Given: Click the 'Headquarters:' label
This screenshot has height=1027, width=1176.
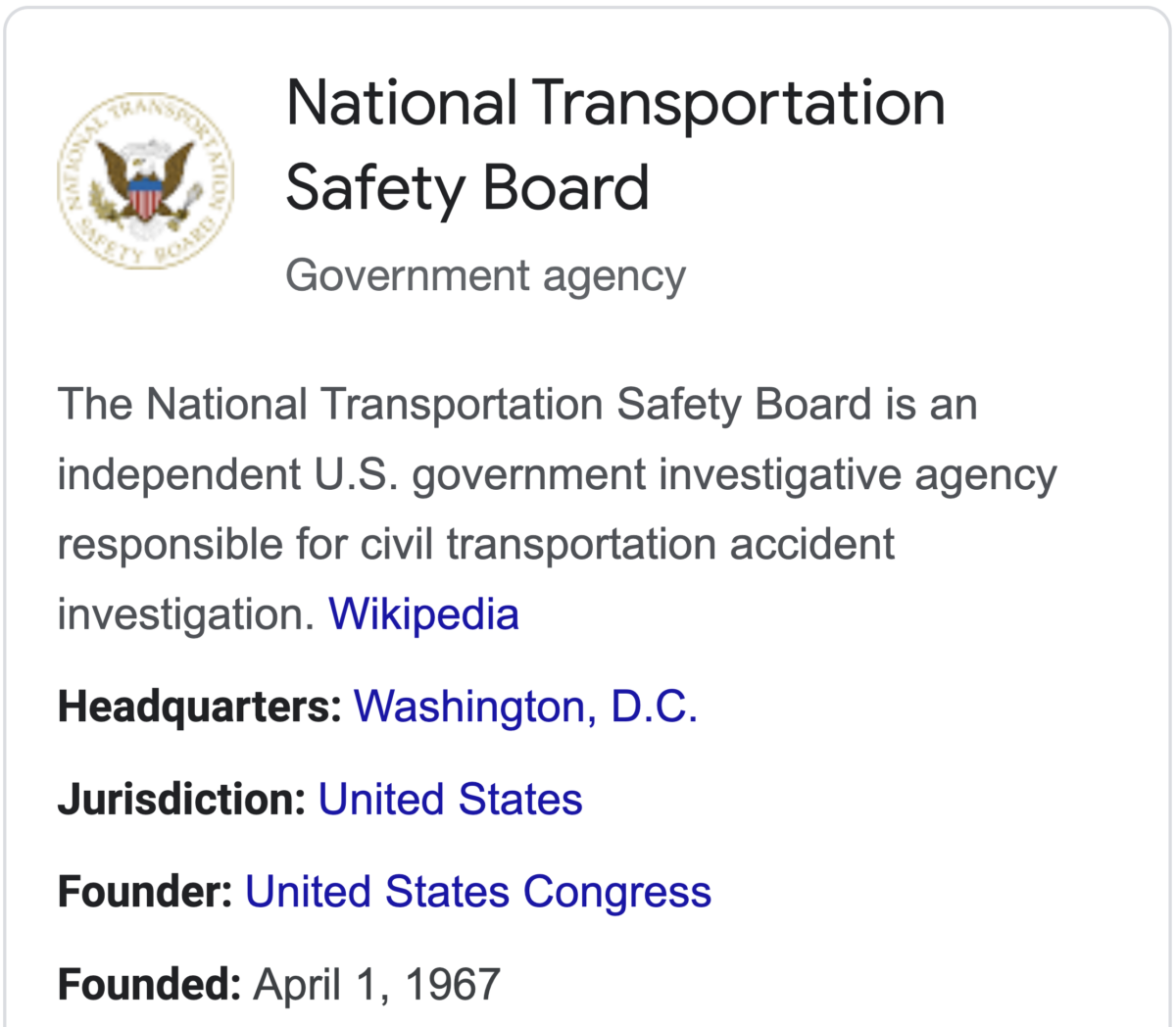Looking at the screenshot, I should coord(200,708).
